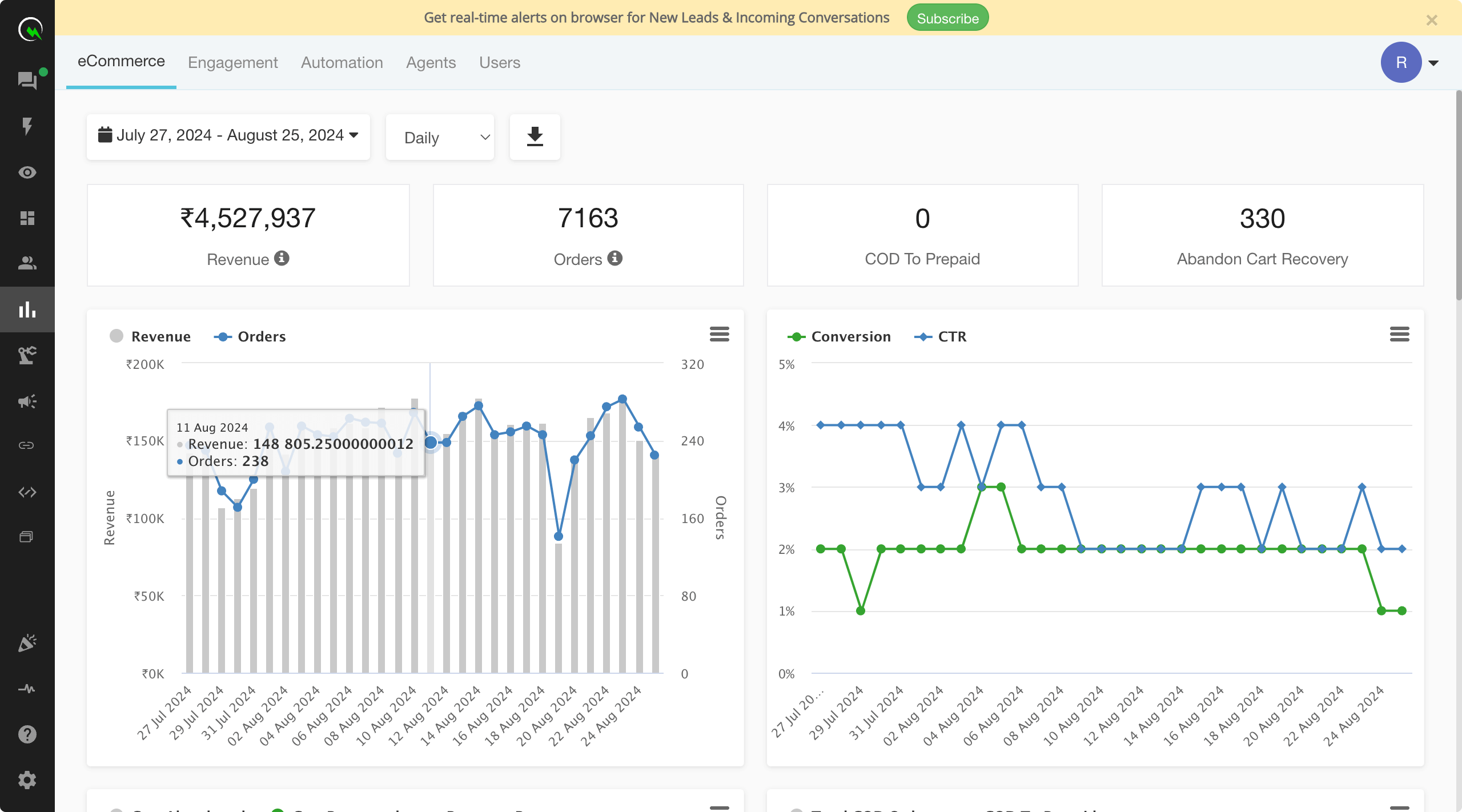Open Revenue chart hamburger context menu

point(719,334)
